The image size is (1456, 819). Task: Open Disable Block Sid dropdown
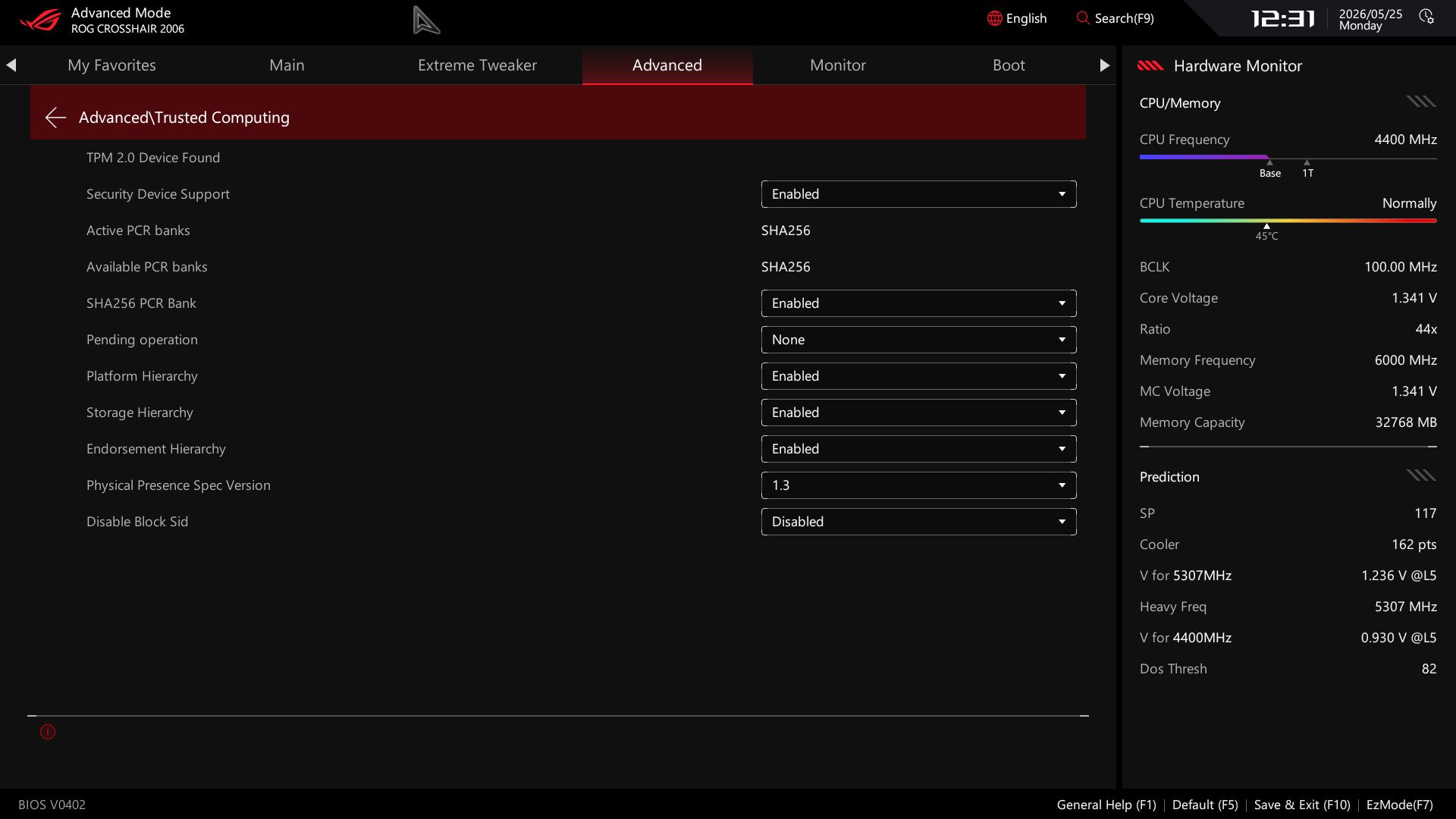coord(918,522)
